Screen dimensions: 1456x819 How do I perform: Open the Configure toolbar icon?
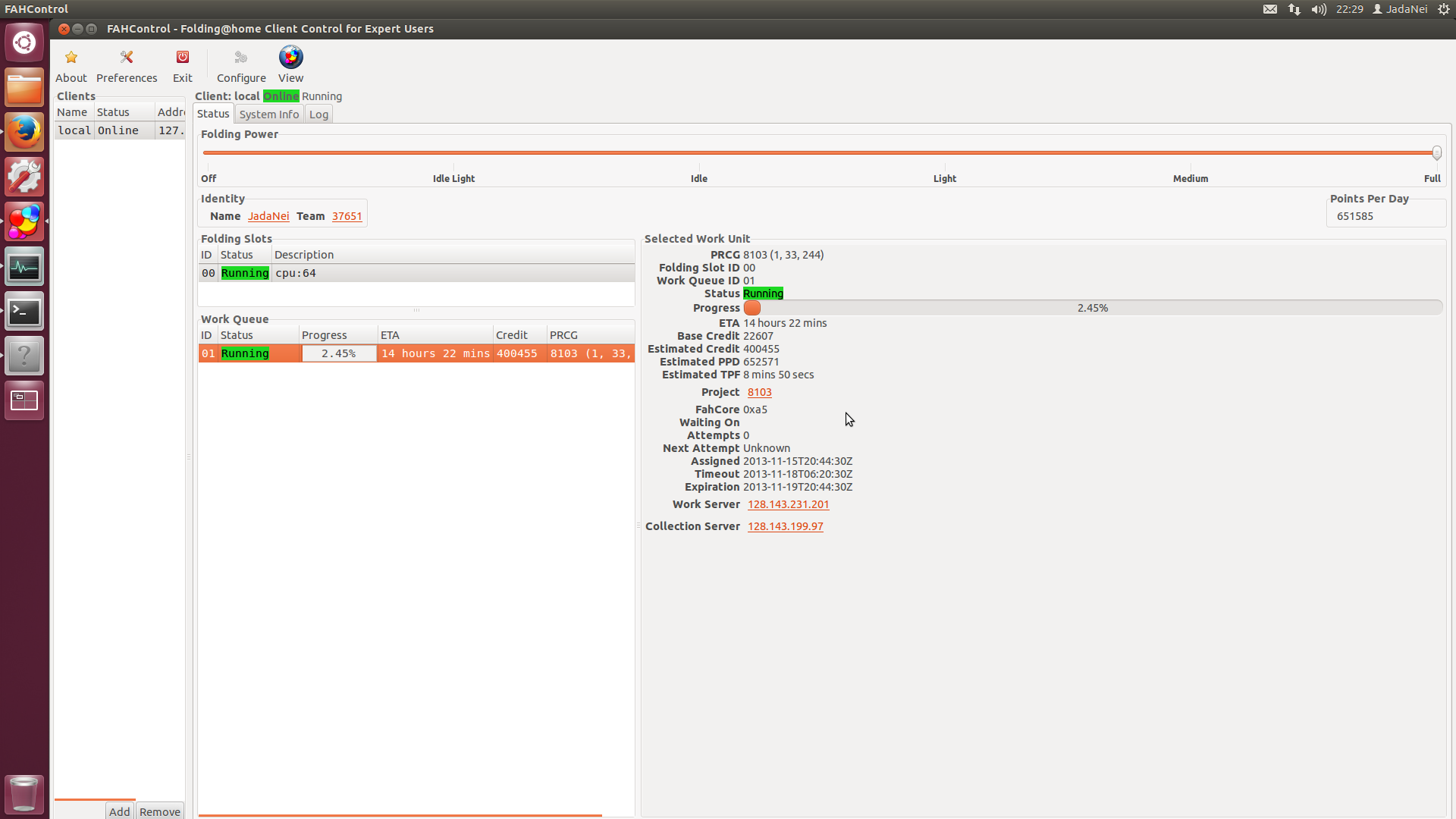pyautogui.click(x=241, y=58)
